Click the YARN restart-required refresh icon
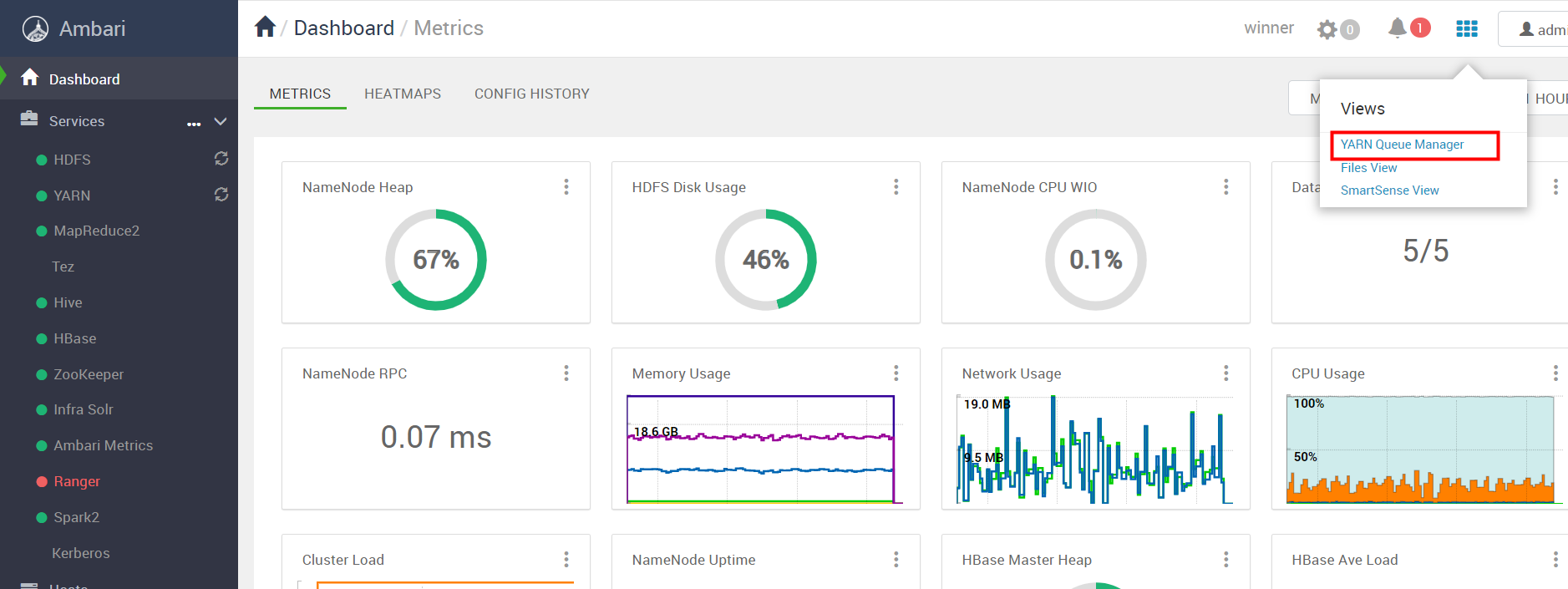Viewport: 1568px width, 589px height. click(221, 195)
